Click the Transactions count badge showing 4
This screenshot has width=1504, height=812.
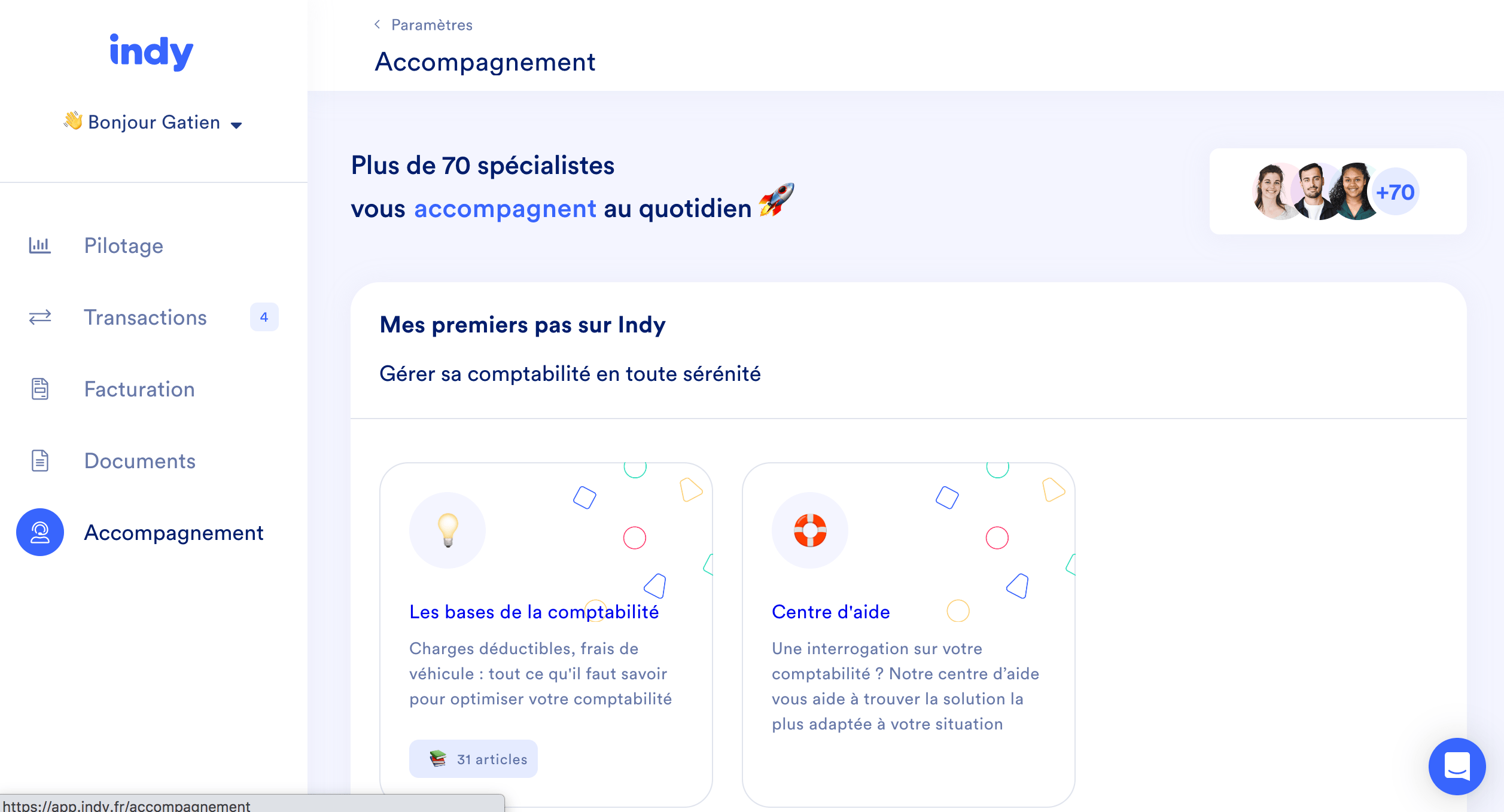point(264,317)
